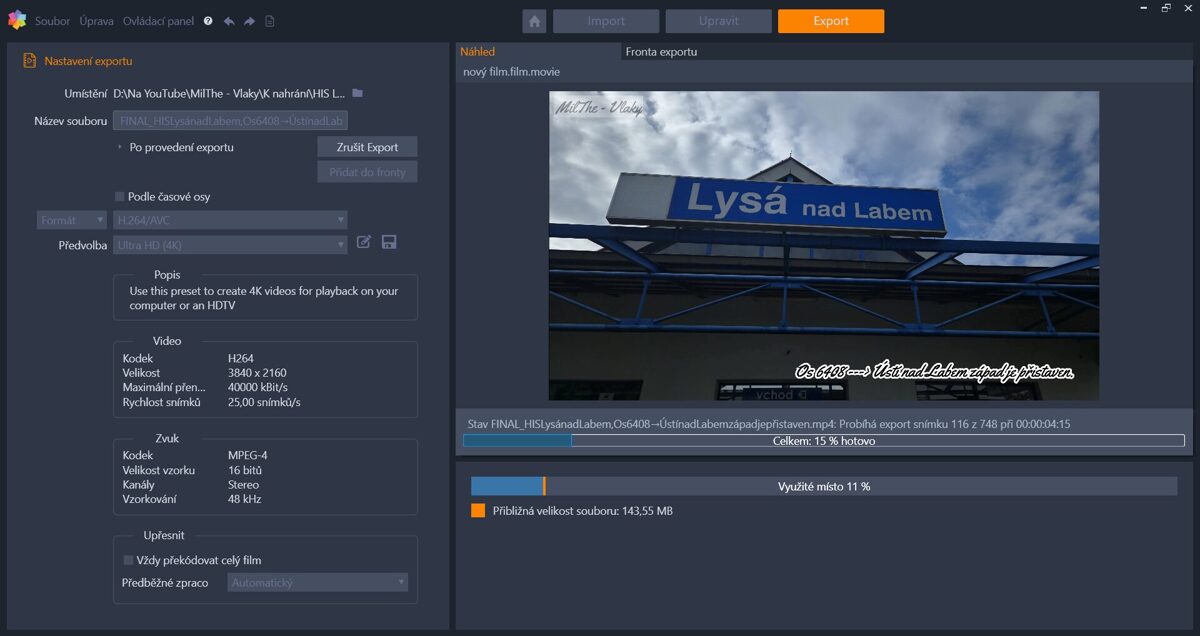Browse export location with the folder icon
The width and height of the screenshot is (1200, 636).
358,93
